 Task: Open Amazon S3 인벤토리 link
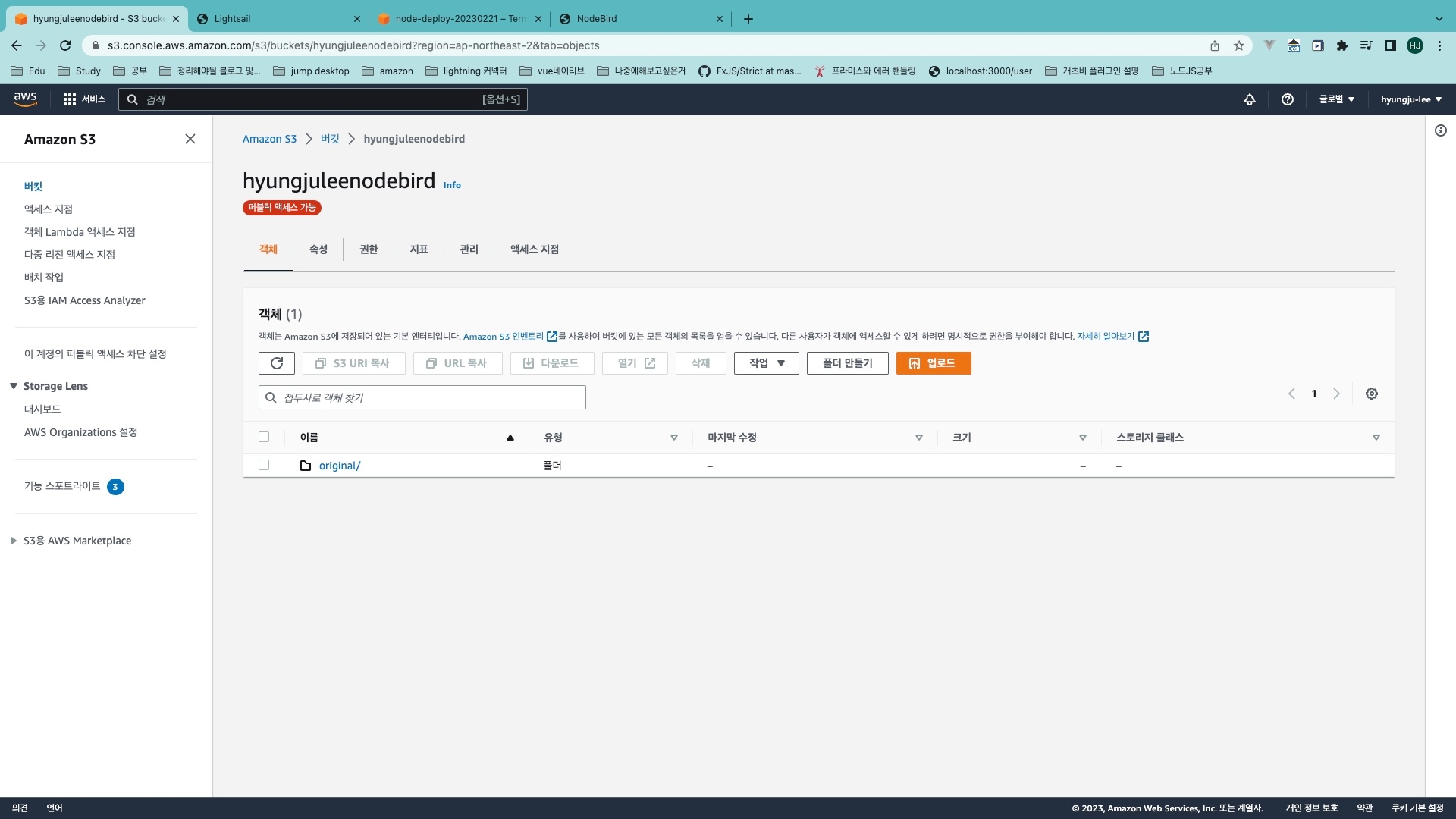pos(504,337)
